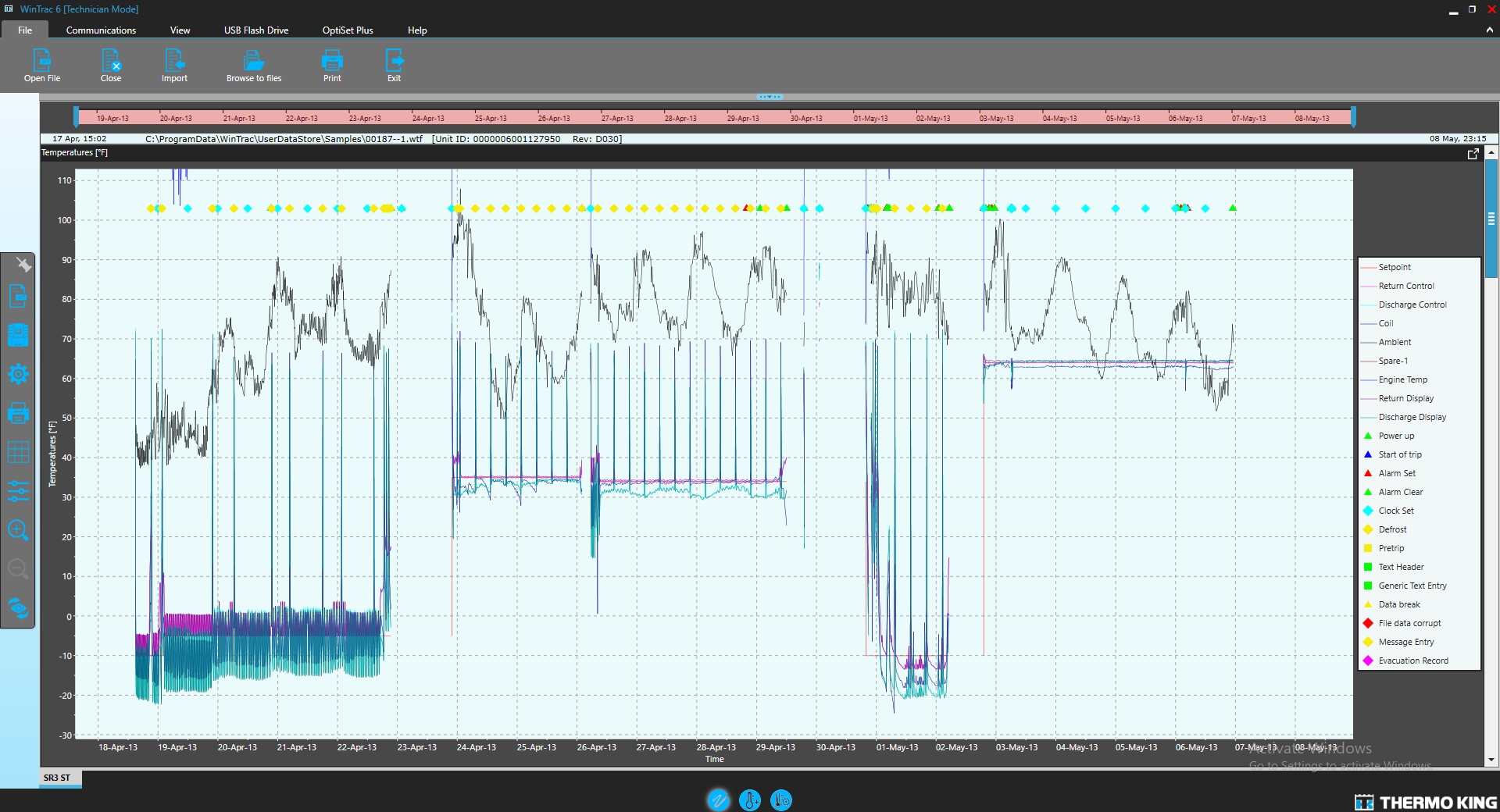This screenshot has width=1500, height=812.
Task: Pin the left sidebar with the pushpin icon
Action: [22, 265]
